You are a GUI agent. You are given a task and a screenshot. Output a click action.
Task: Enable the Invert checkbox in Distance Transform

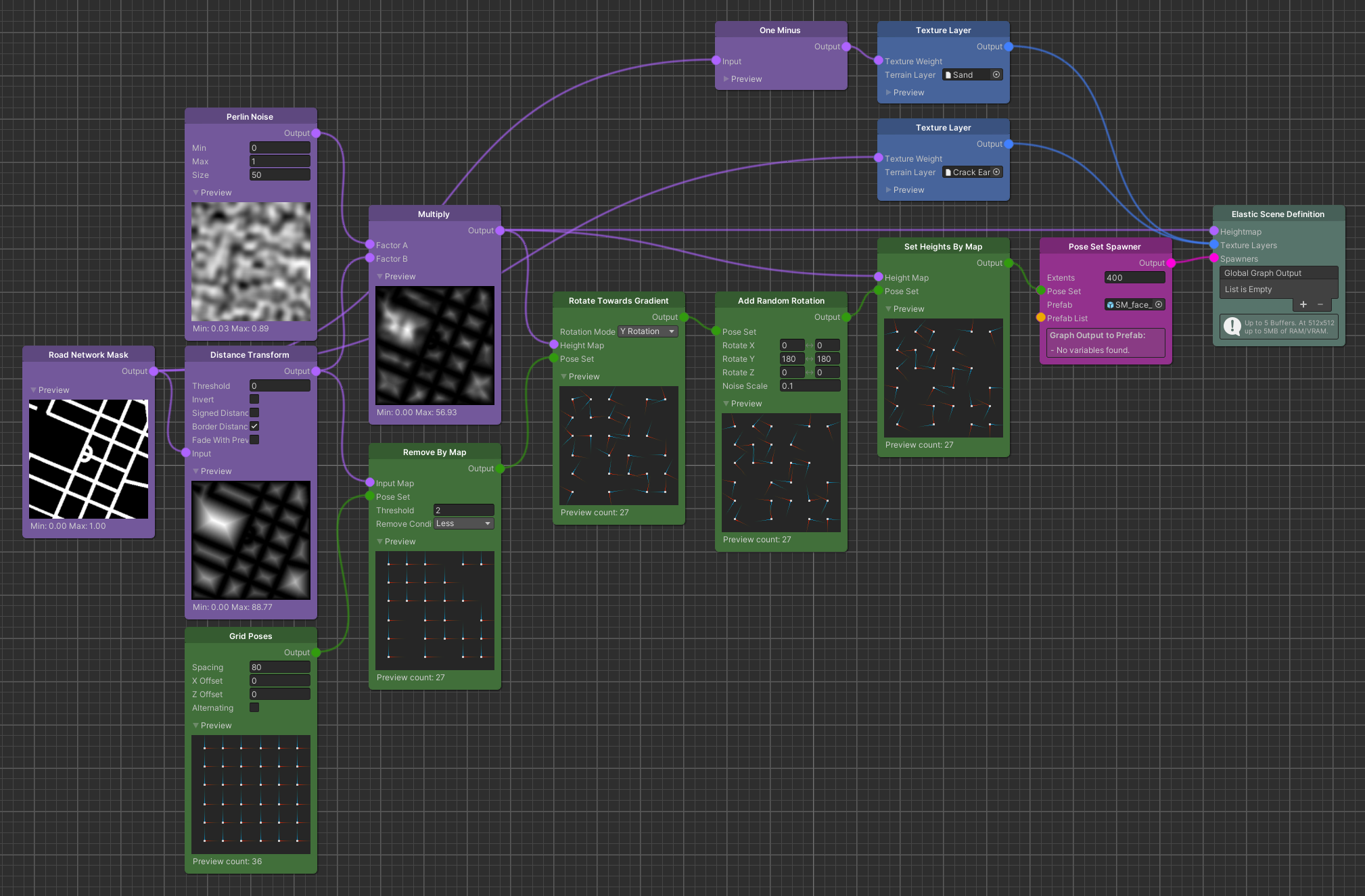254,400
